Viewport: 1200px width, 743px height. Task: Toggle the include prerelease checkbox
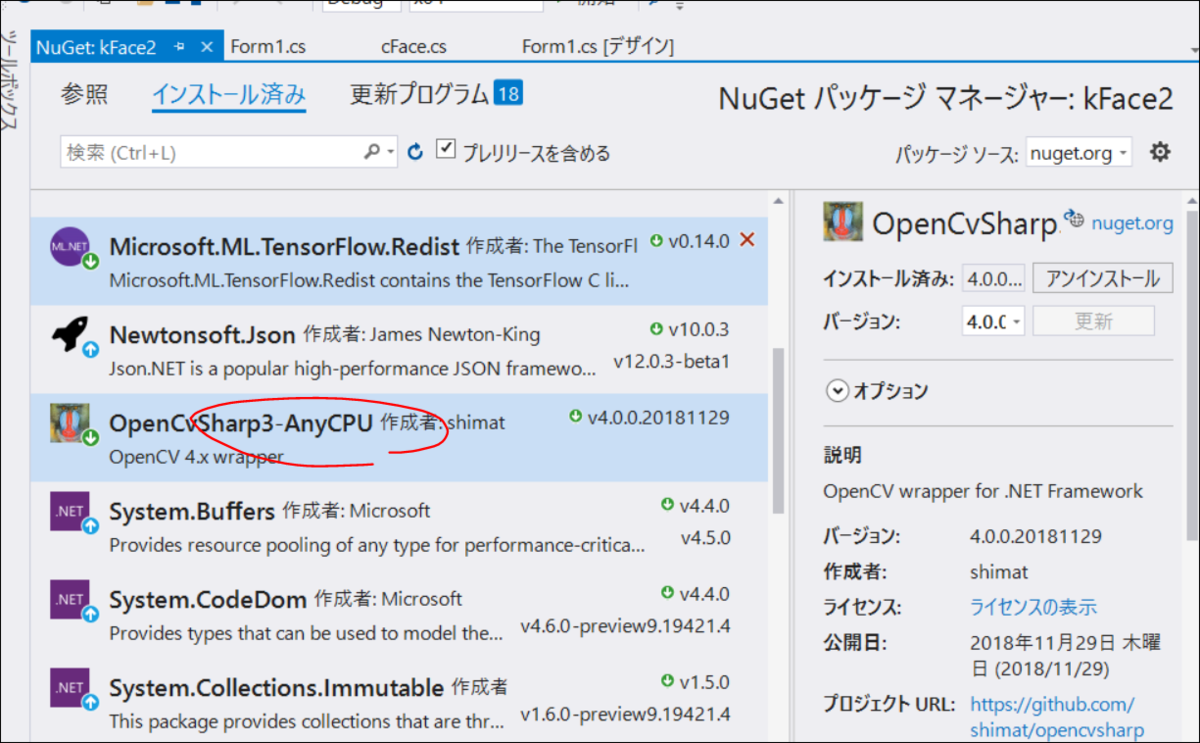tap(446, 150)
